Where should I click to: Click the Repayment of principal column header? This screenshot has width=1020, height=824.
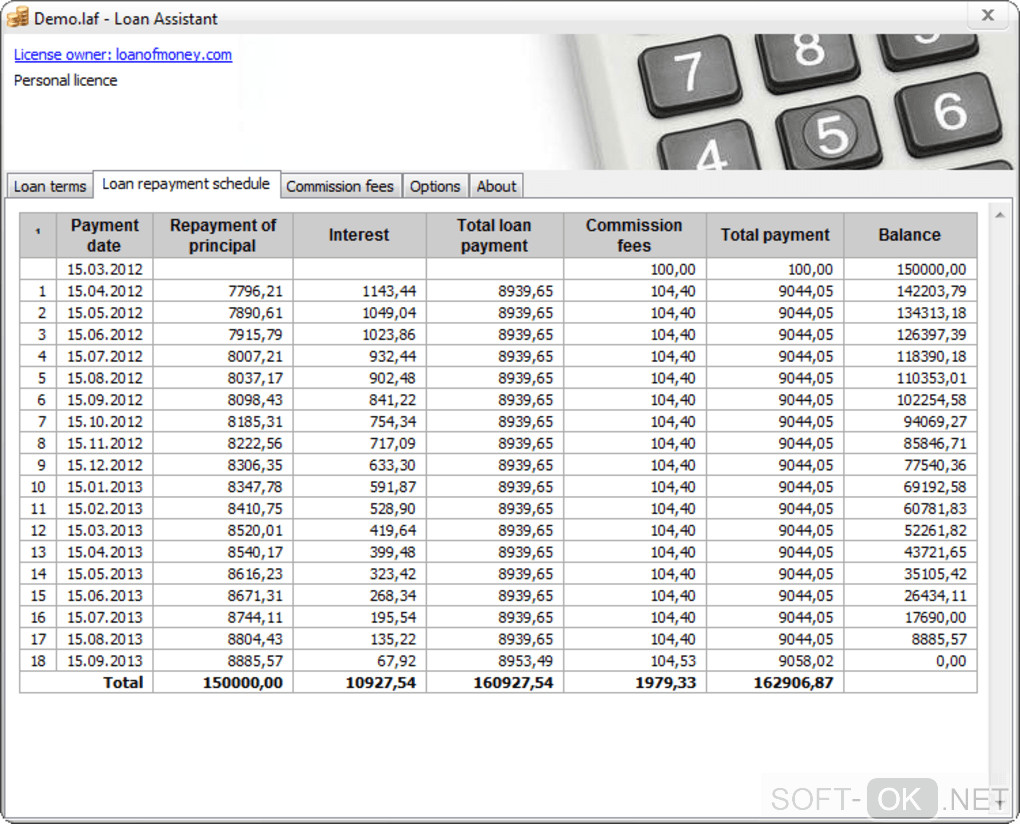tap(222, 235)
